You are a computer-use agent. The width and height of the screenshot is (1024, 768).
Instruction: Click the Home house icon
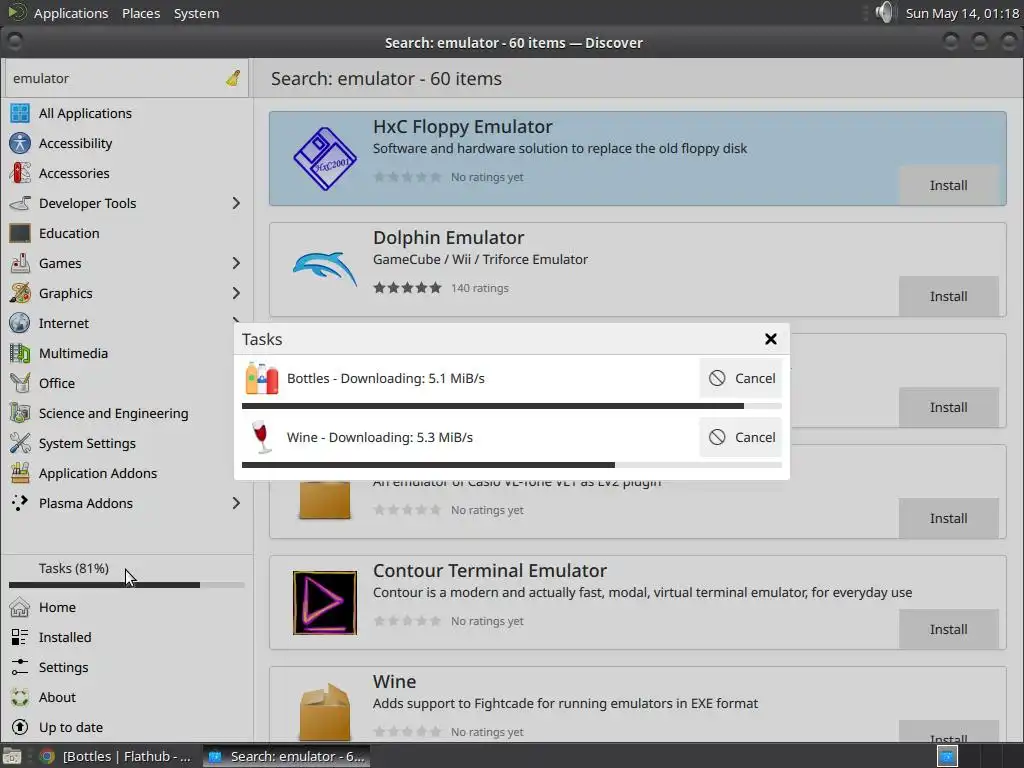[20, 607]
